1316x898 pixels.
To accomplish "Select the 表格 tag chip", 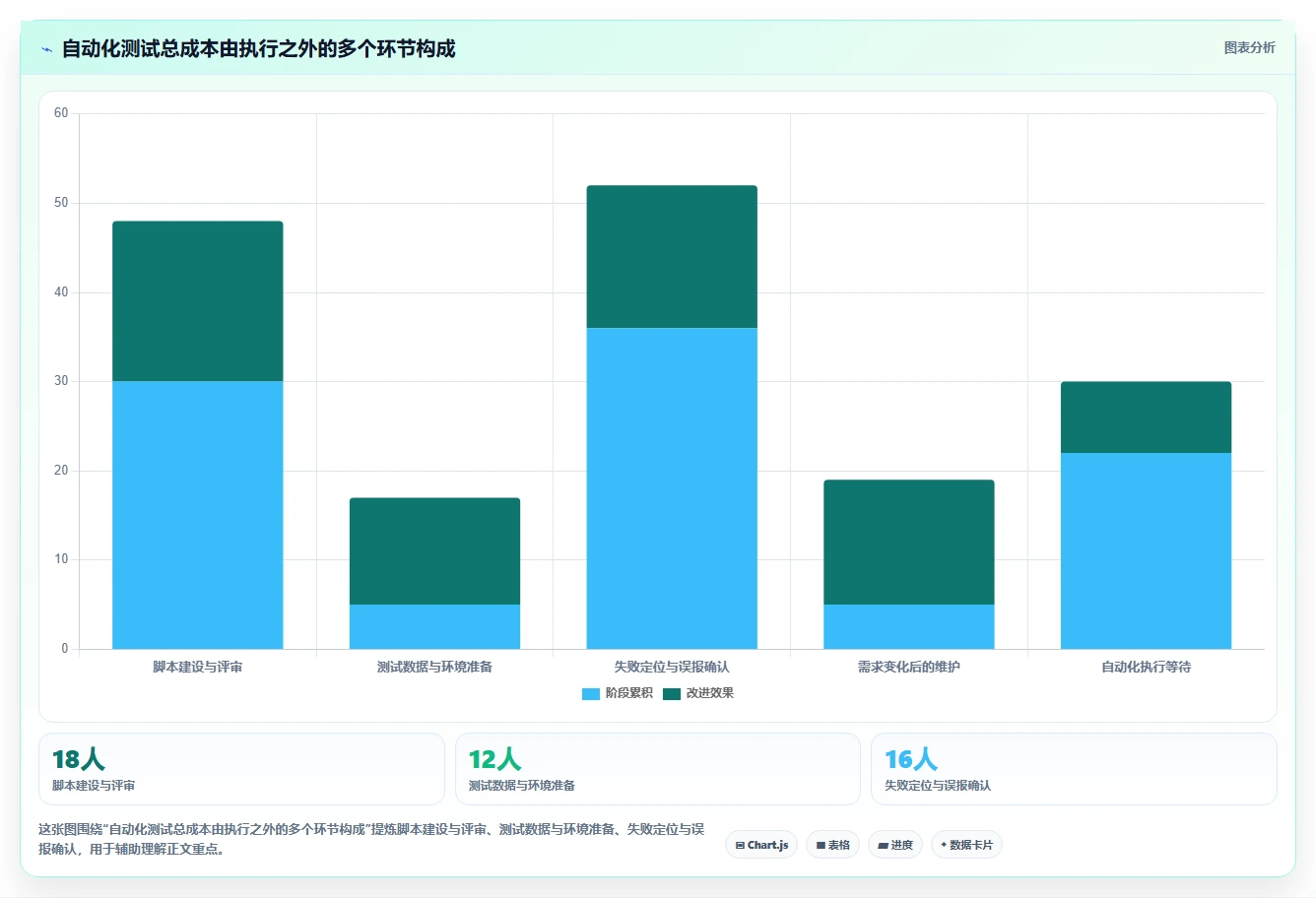I will [x=832, y=845].
